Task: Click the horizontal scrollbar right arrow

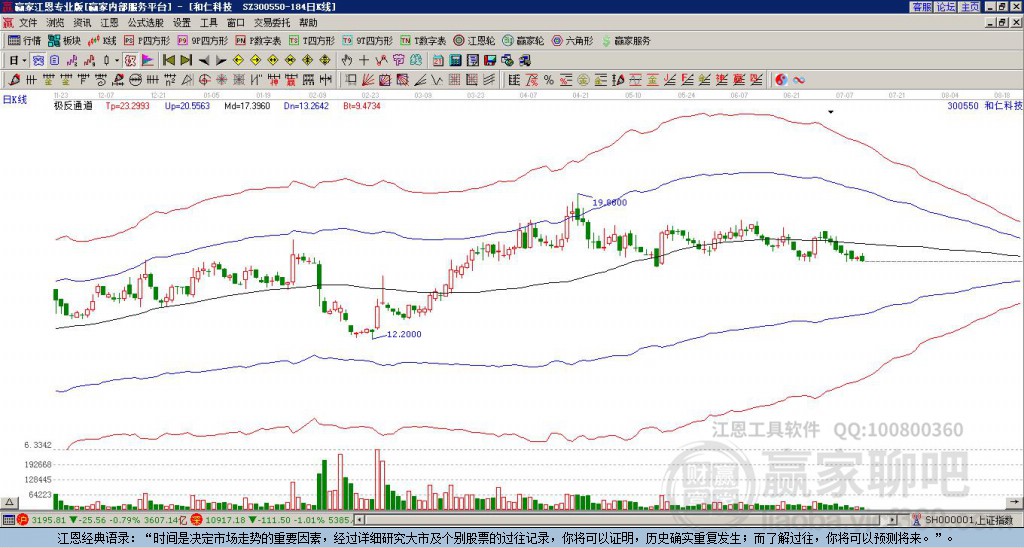Action: pos(893,520)
